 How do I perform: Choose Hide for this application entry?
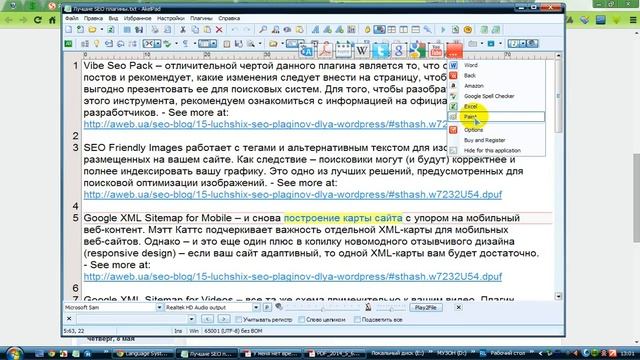[x=496, y=150]
